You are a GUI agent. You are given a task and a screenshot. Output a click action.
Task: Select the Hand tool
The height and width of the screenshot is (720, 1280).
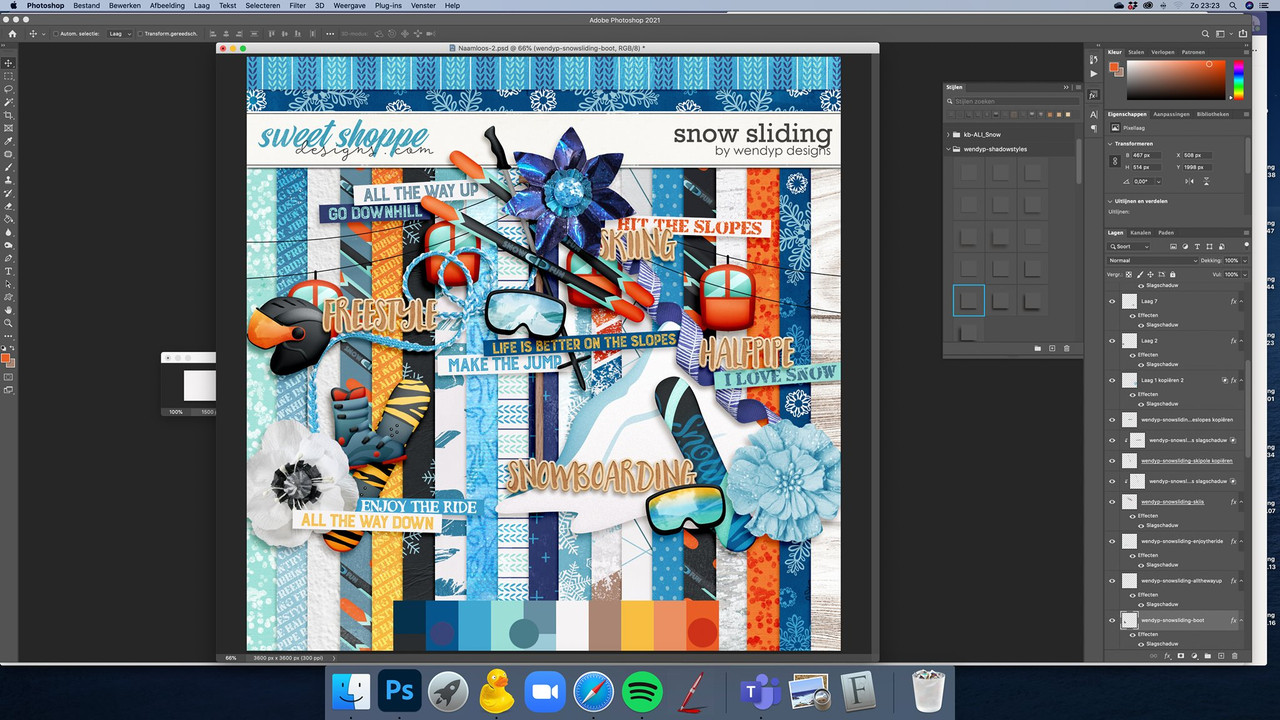click(x=9, y=310)
